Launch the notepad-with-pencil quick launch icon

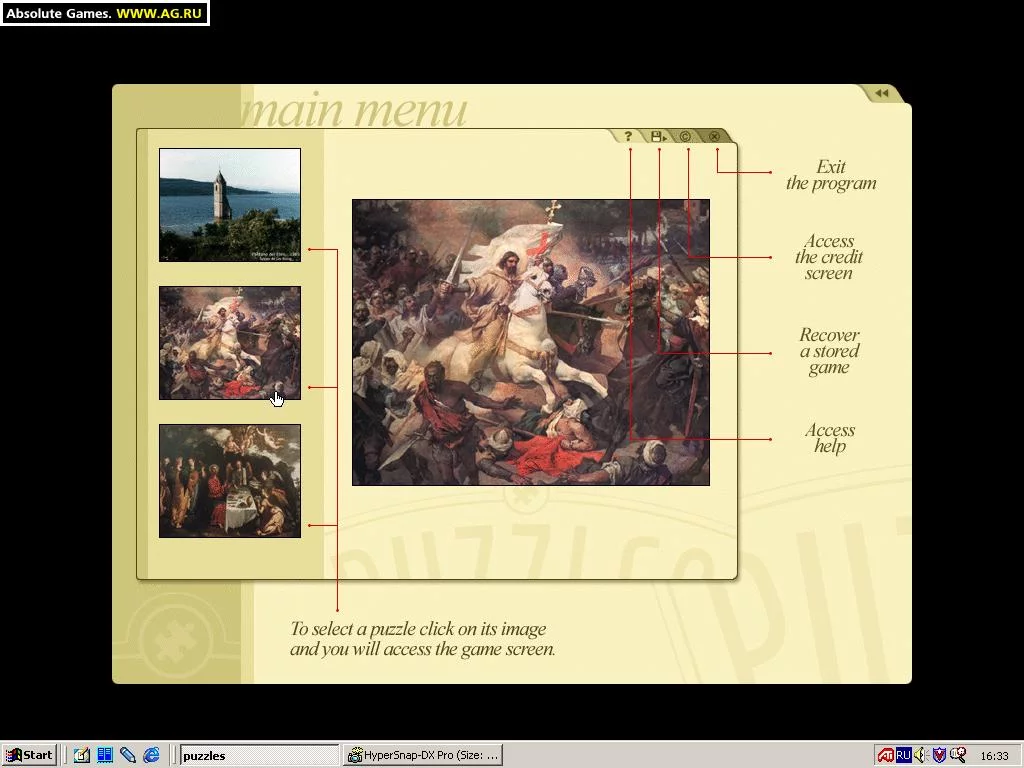click(x=82, y=755)
